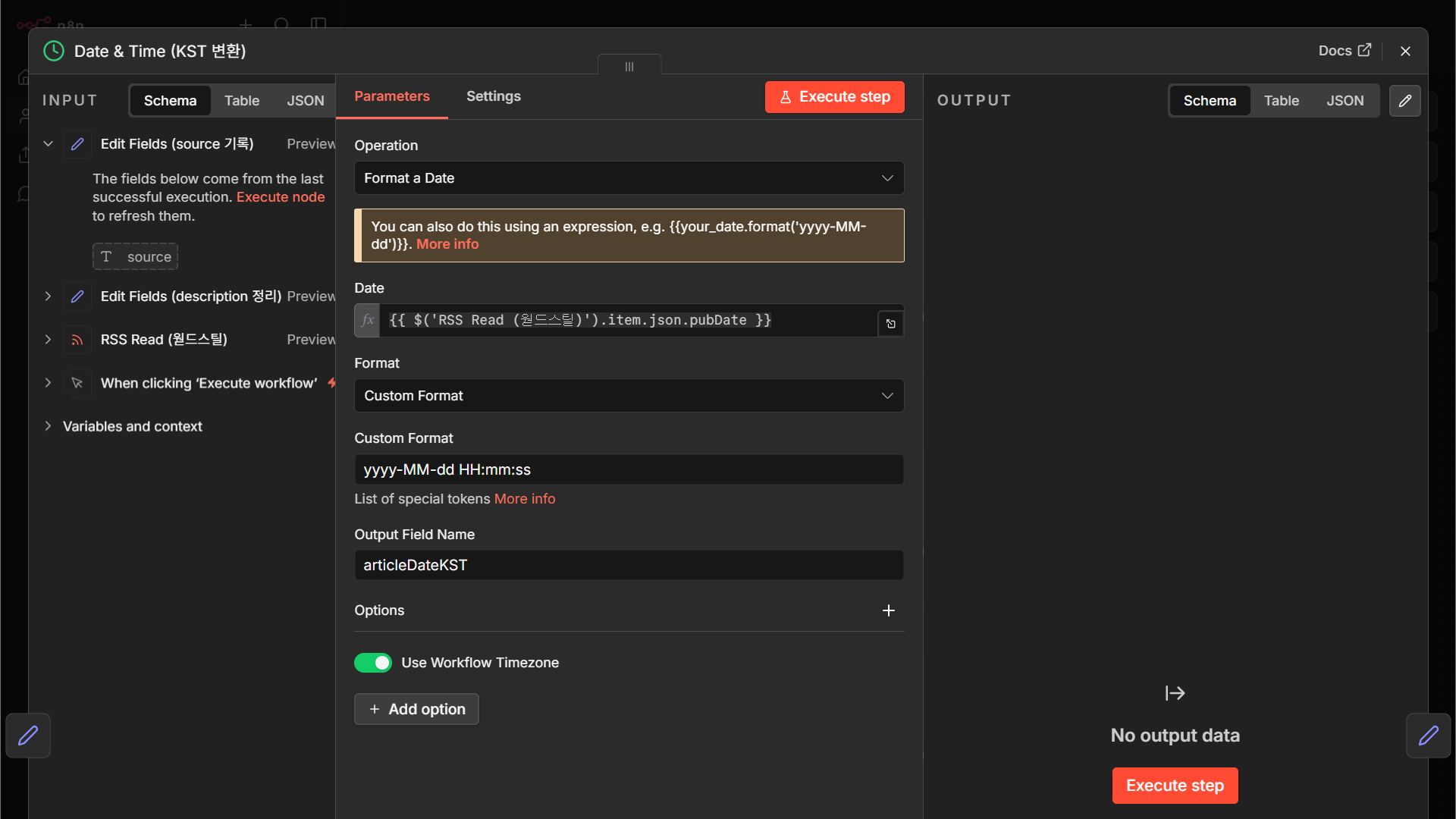Select JSON view in Output panel

1345,101
